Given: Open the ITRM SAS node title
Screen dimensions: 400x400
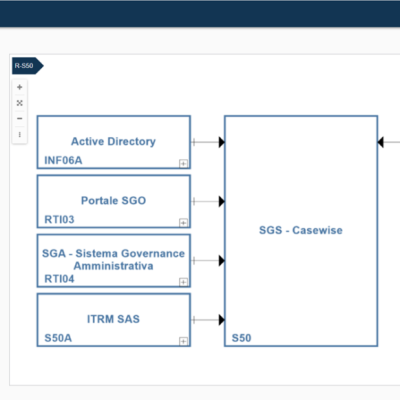Looking at the screenshot, I should coord(113,319).
